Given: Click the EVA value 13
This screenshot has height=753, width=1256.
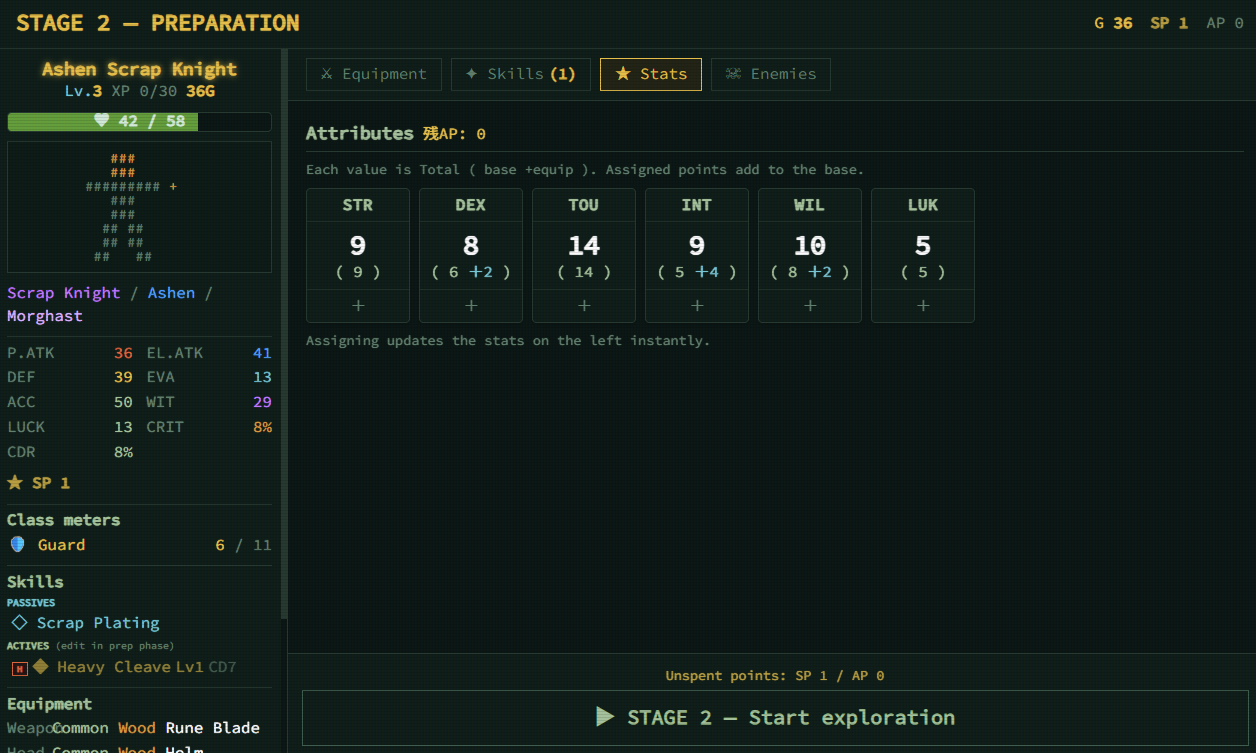Looking at the screenshot, I should click(x=262, y=377).
